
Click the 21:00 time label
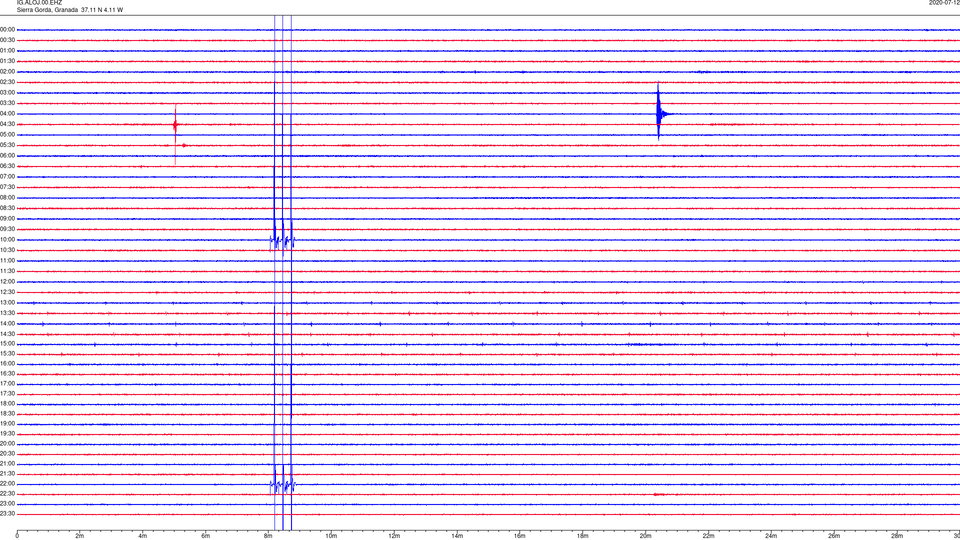(x=7, y=463)
